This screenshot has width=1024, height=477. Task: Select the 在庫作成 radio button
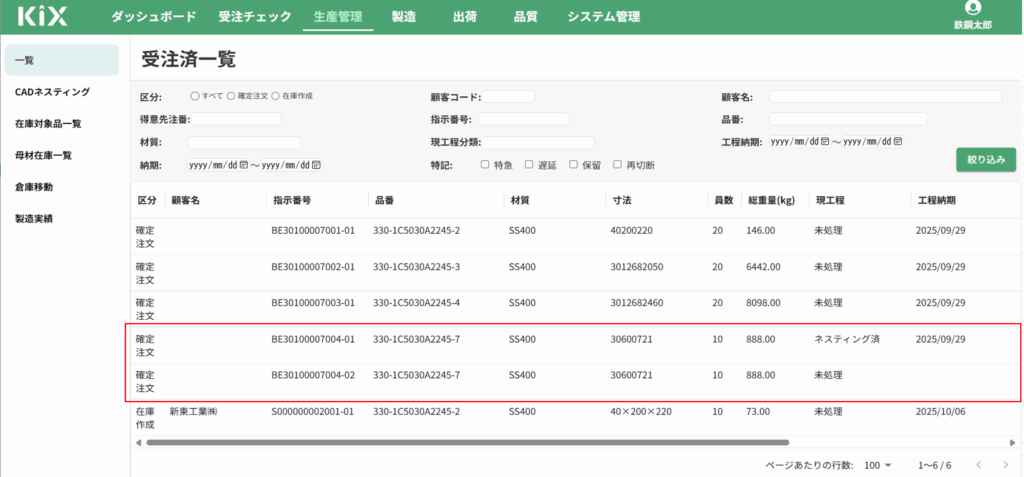[275, 96]
